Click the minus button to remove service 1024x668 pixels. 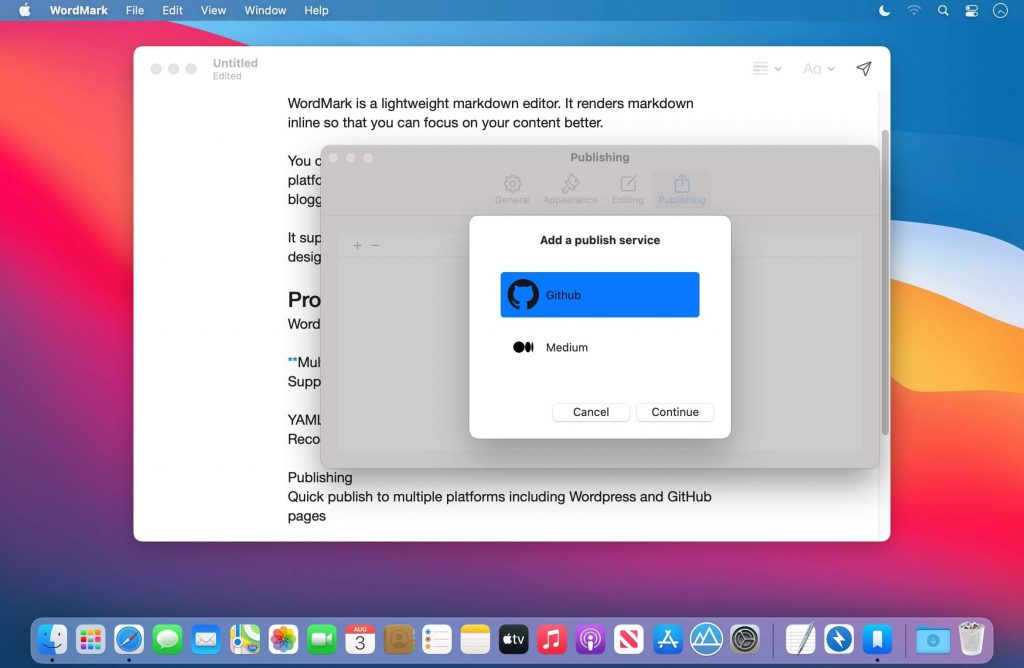click(376, 245)
